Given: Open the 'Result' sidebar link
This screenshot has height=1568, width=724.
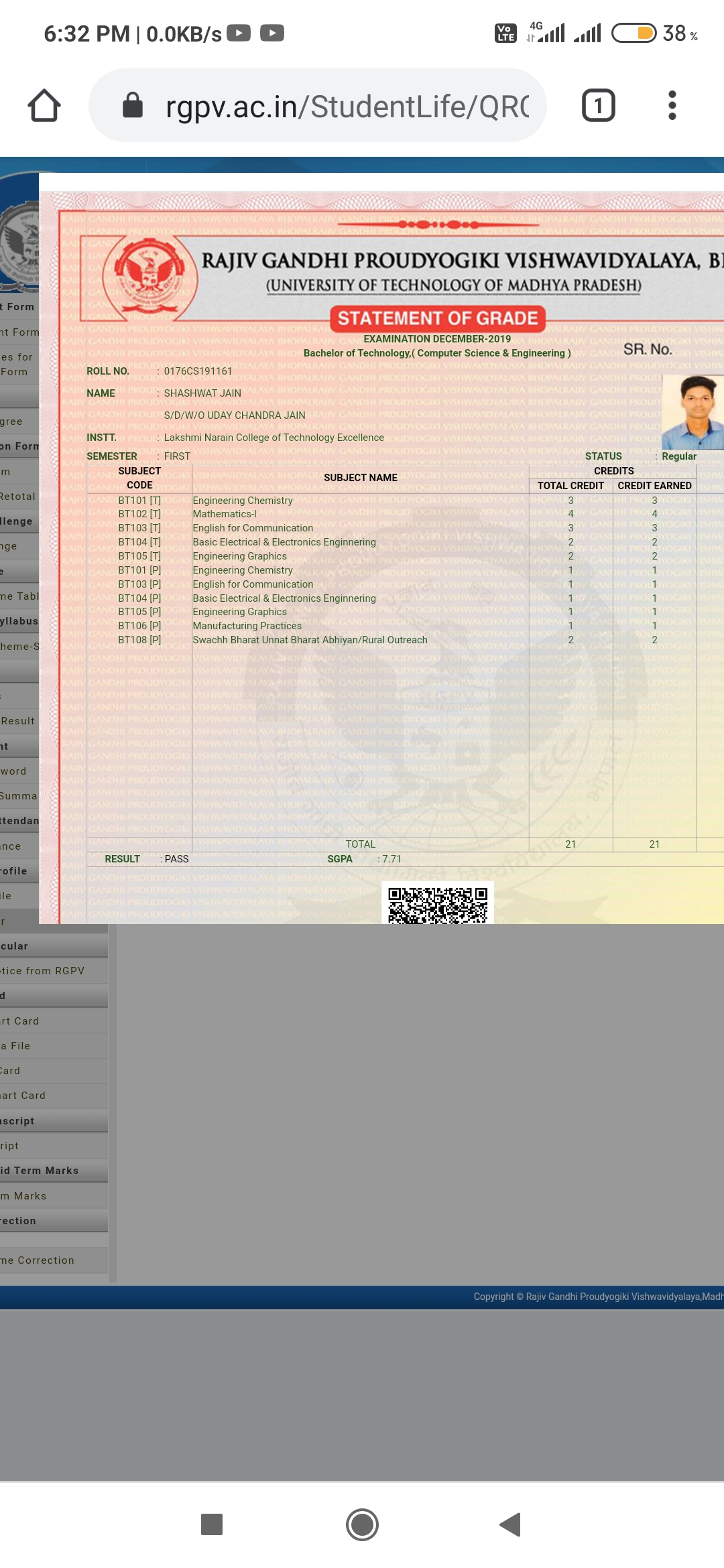Looking at the screenshot, I should (17, 721).
